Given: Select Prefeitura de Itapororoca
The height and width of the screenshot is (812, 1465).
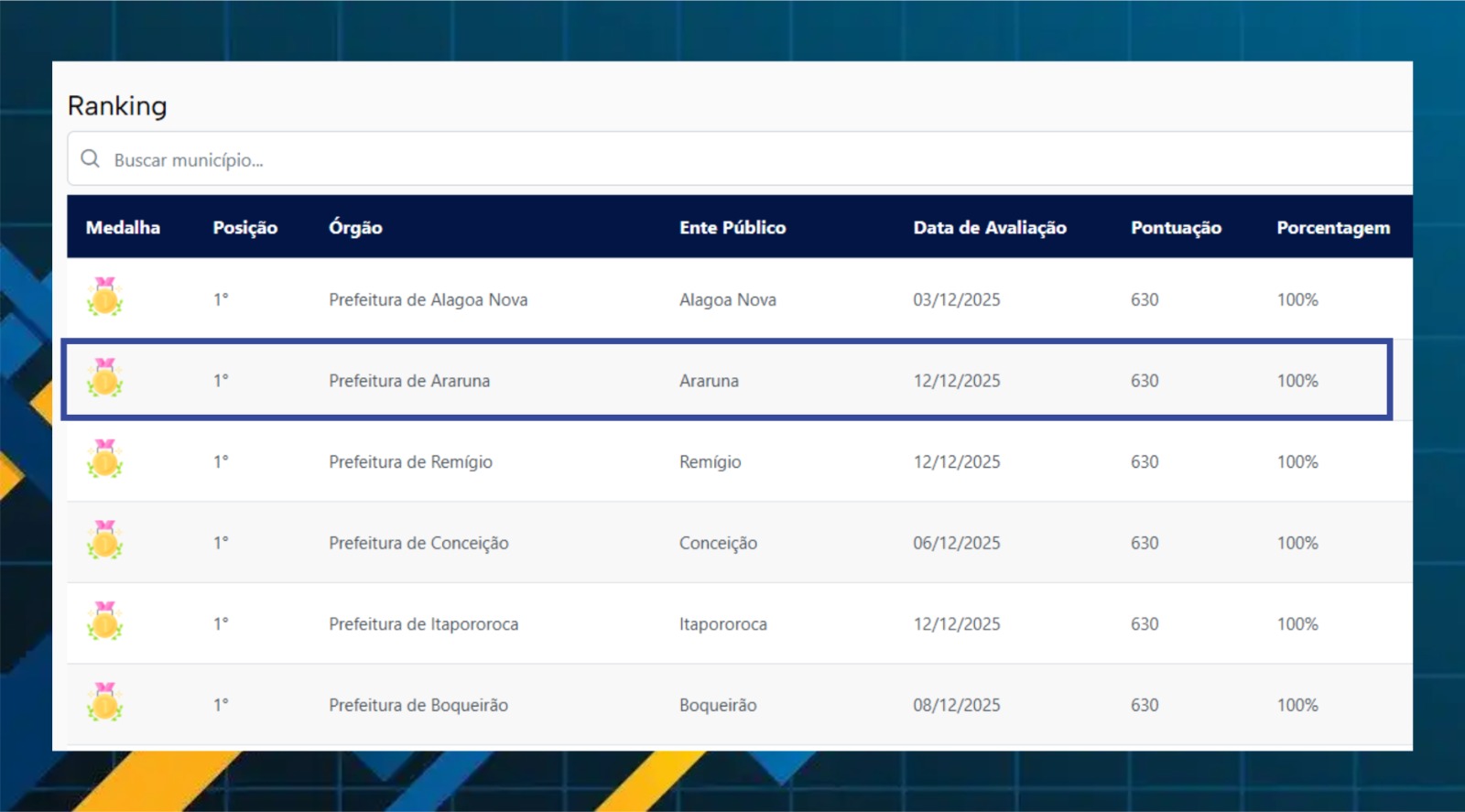Looking at the screenshot, I should (x=423, y=624).
